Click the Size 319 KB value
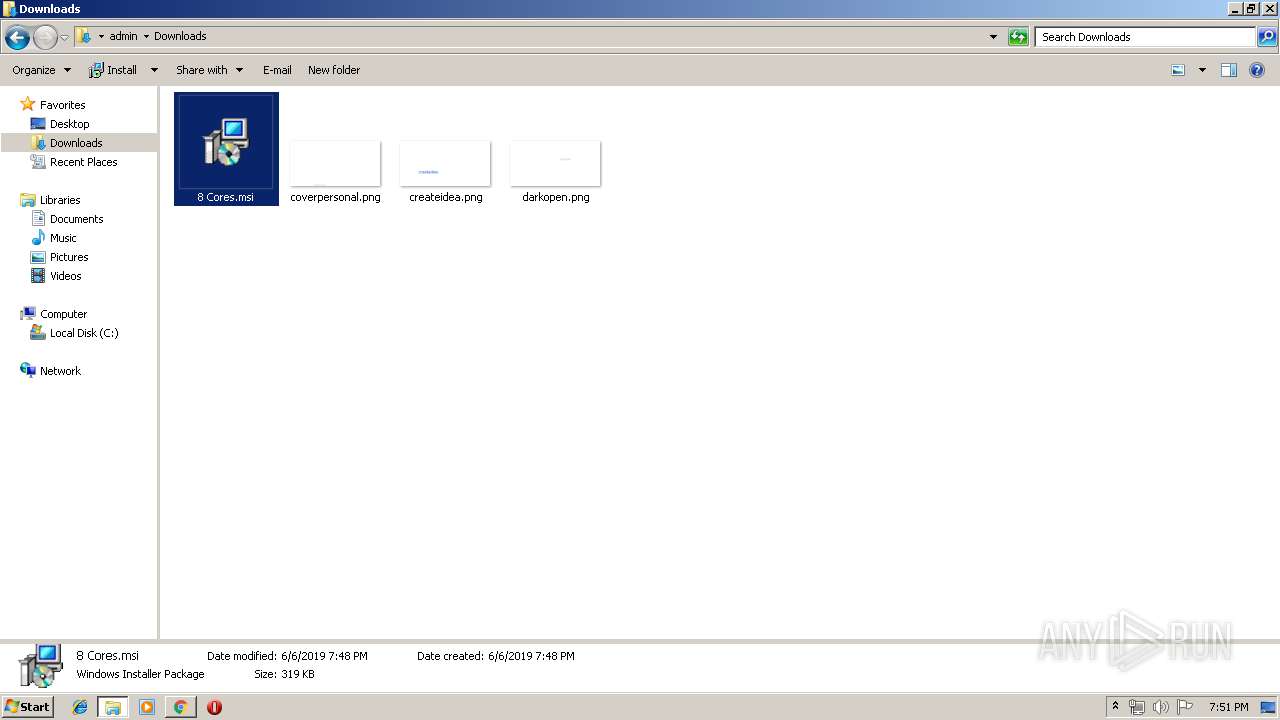This screenshot has height=720, width=1280. [x=298, y=674]
